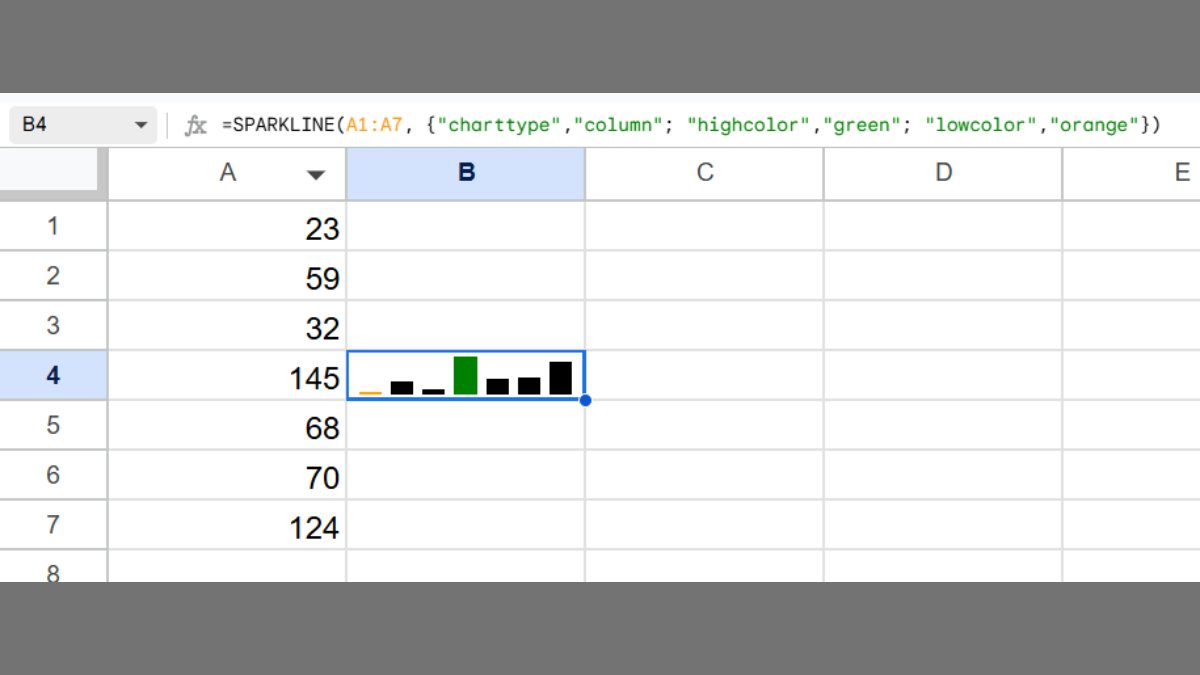Click empty cell C7

(705, 526)
